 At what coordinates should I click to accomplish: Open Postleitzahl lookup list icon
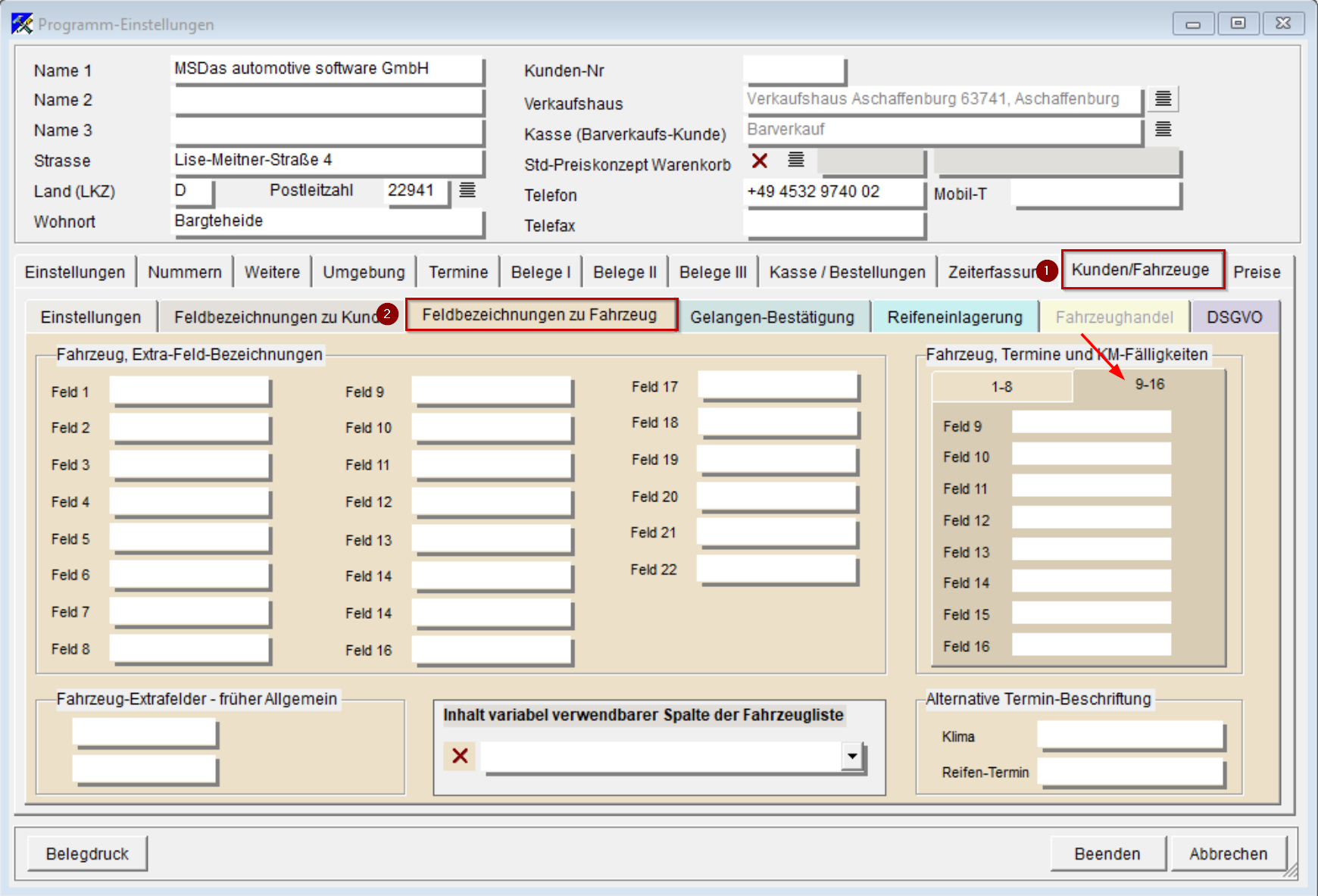point(467,190)
